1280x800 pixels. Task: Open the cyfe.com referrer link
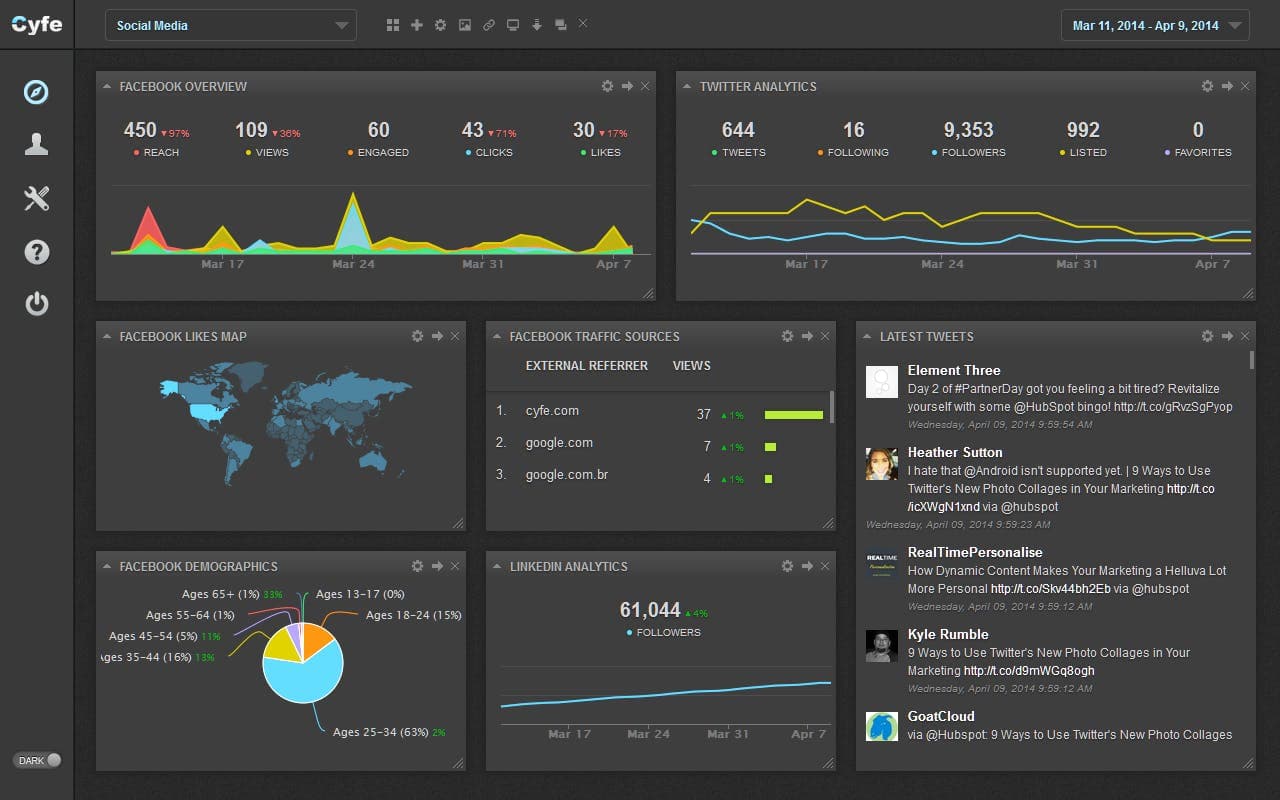[x=552, y=410]
